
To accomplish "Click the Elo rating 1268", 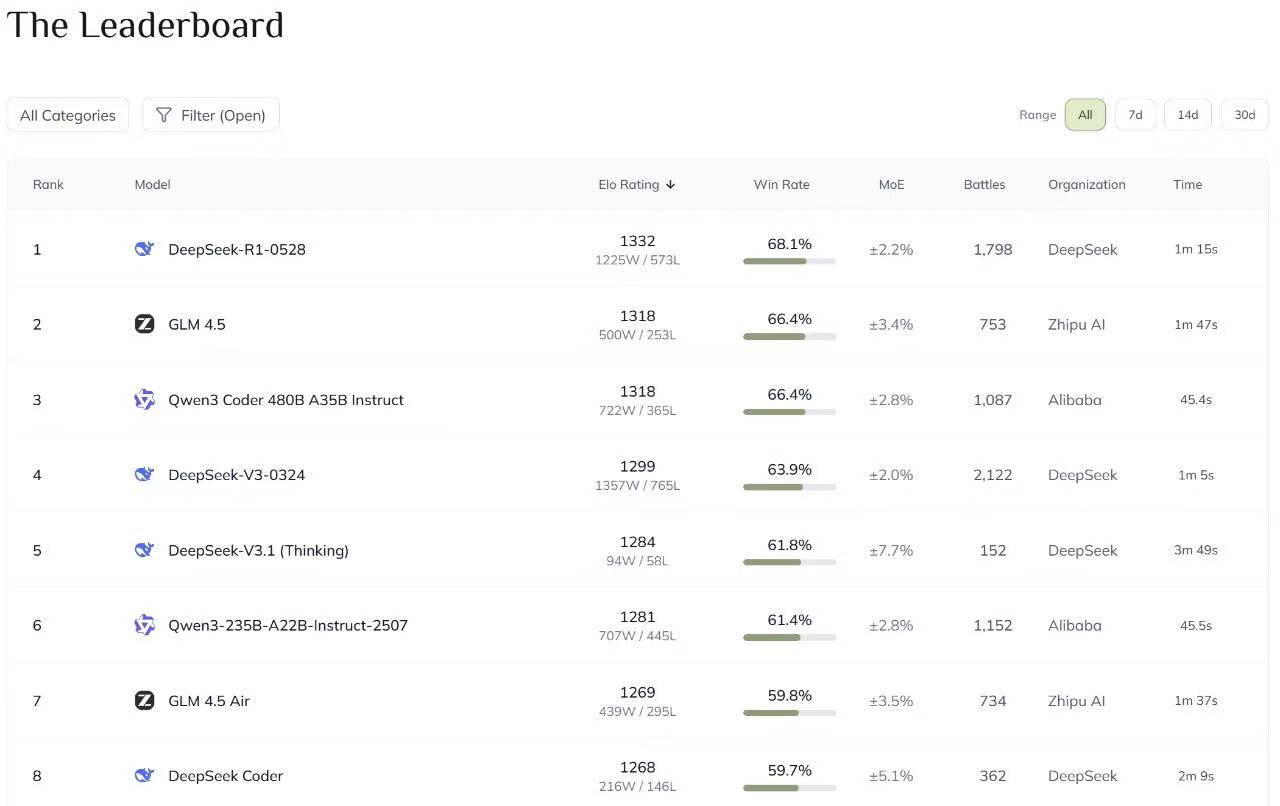I will click(x=637, y=767).
